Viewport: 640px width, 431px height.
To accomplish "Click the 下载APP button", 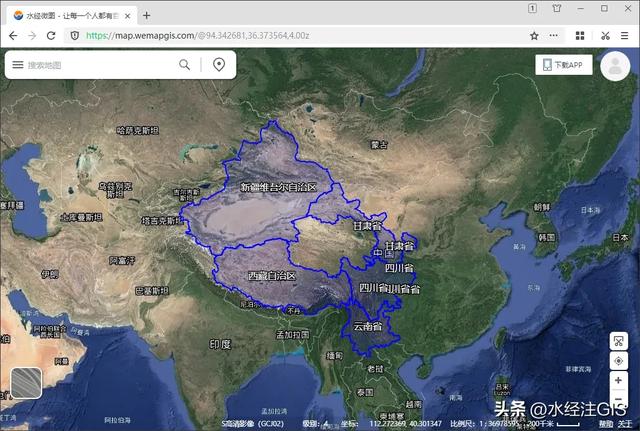I will coord(564,64).
